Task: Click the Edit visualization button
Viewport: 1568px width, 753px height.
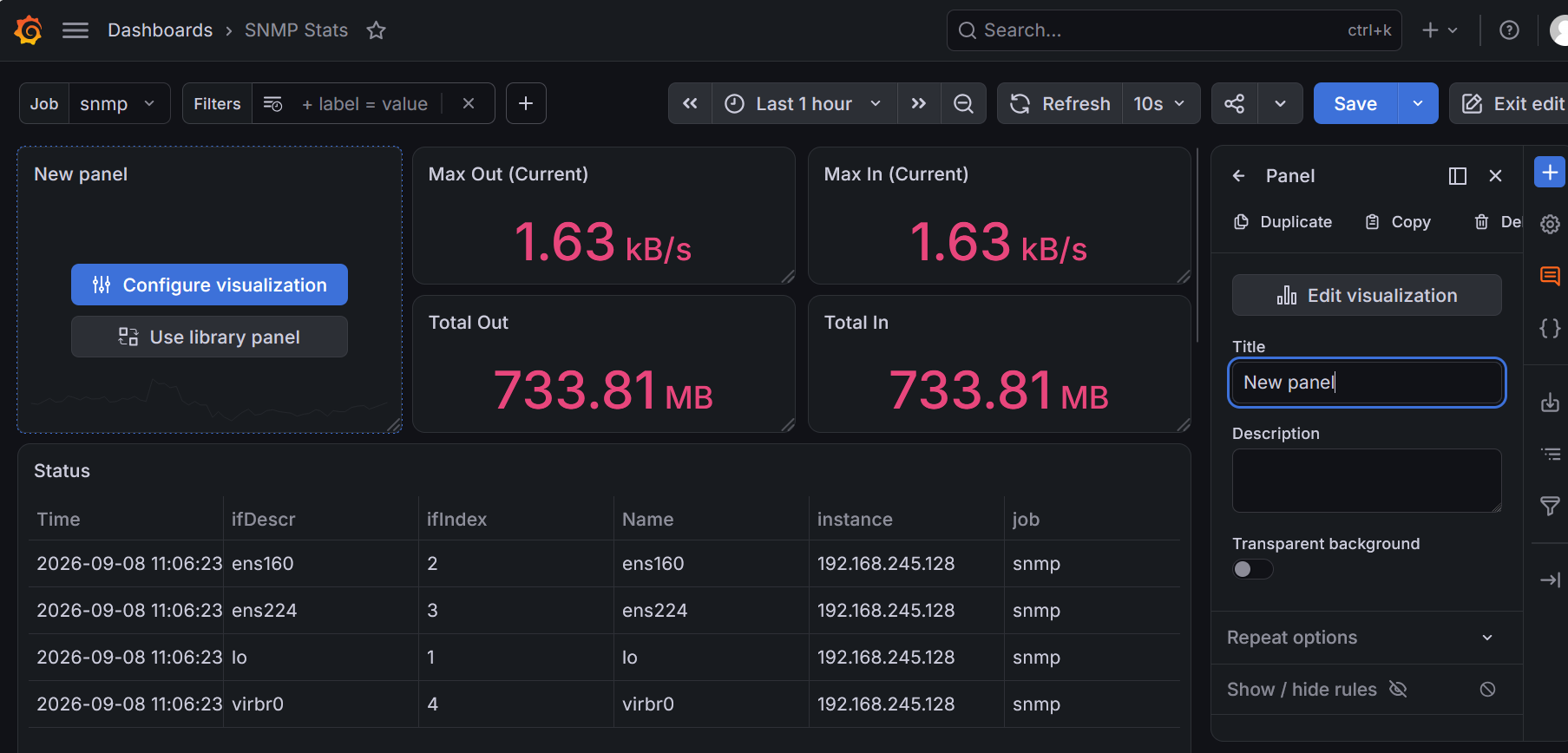Action: pyautogui.click(x=1367, y=295)
